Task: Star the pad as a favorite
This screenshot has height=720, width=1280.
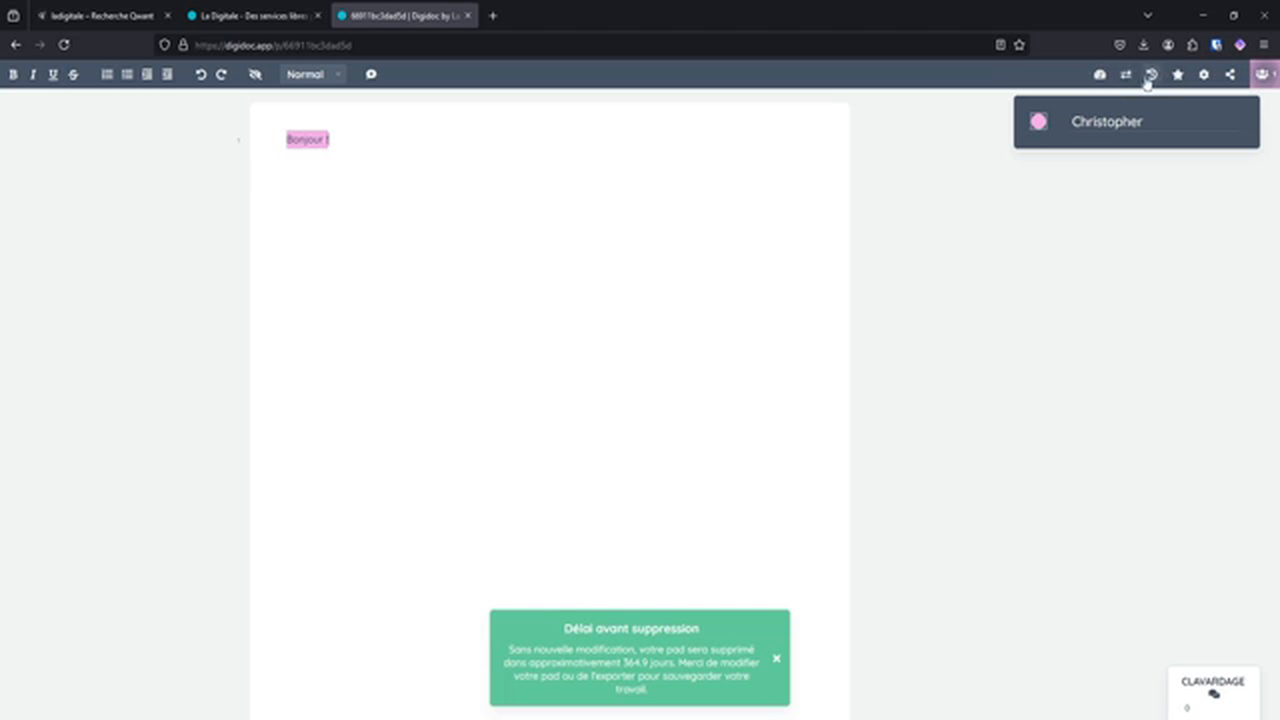Action: point(1177,74)
